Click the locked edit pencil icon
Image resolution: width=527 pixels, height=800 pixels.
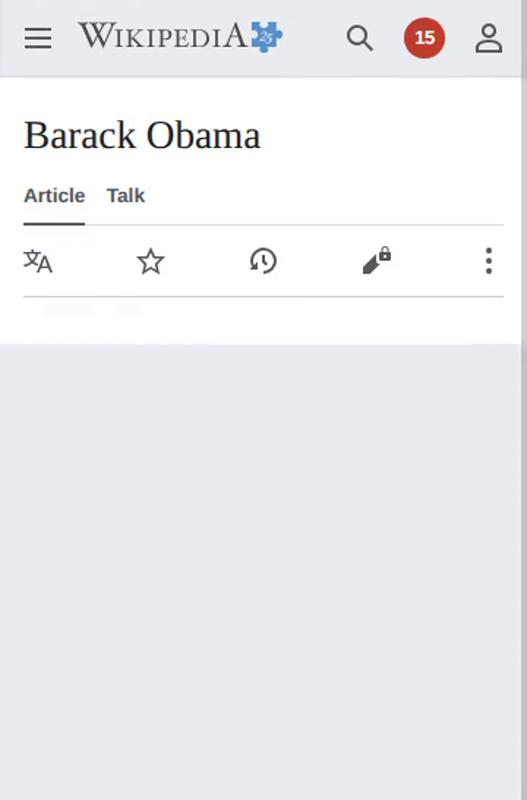coord(377,261)
